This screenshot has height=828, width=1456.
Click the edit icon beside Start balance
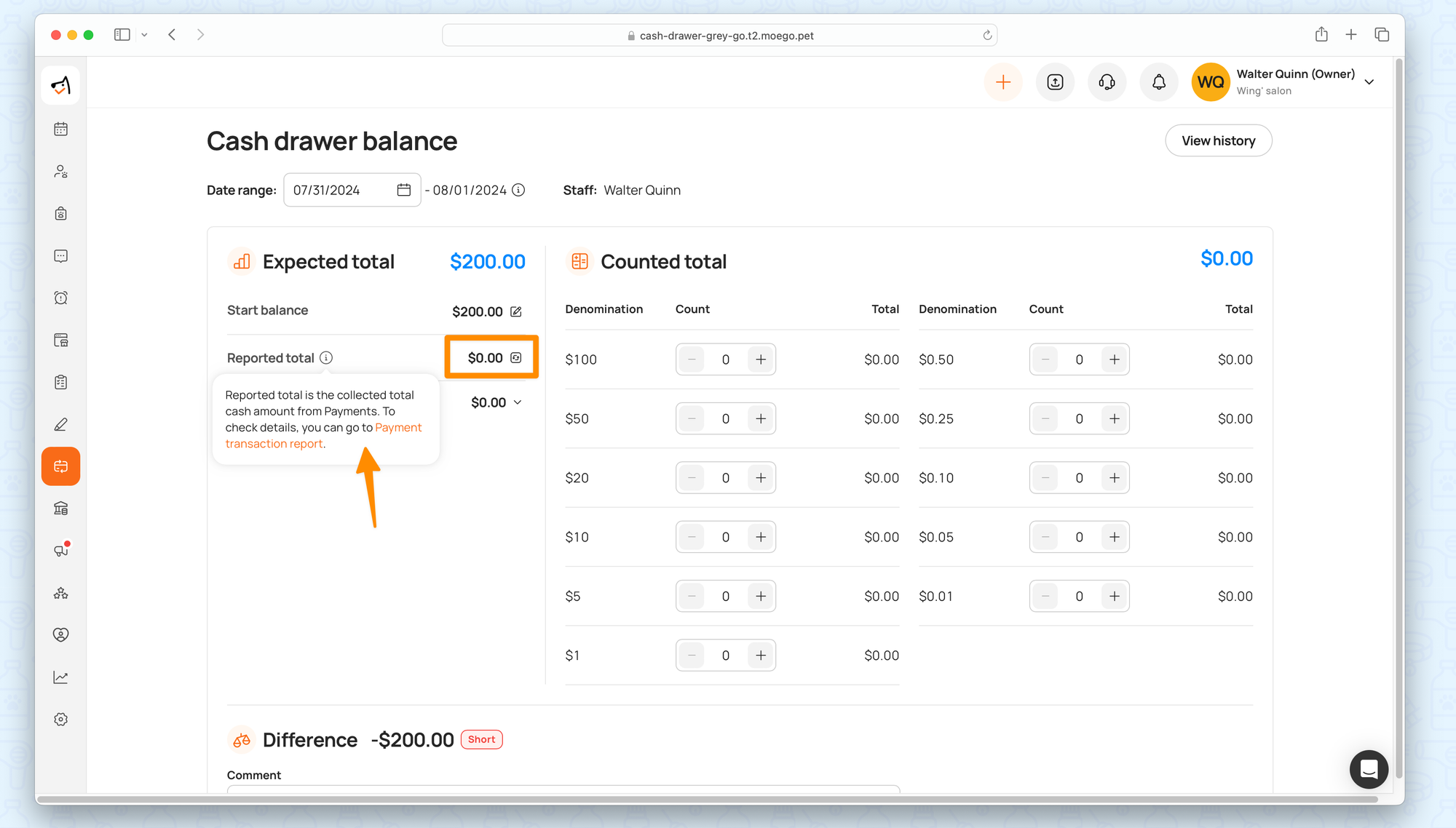(516, 311)
